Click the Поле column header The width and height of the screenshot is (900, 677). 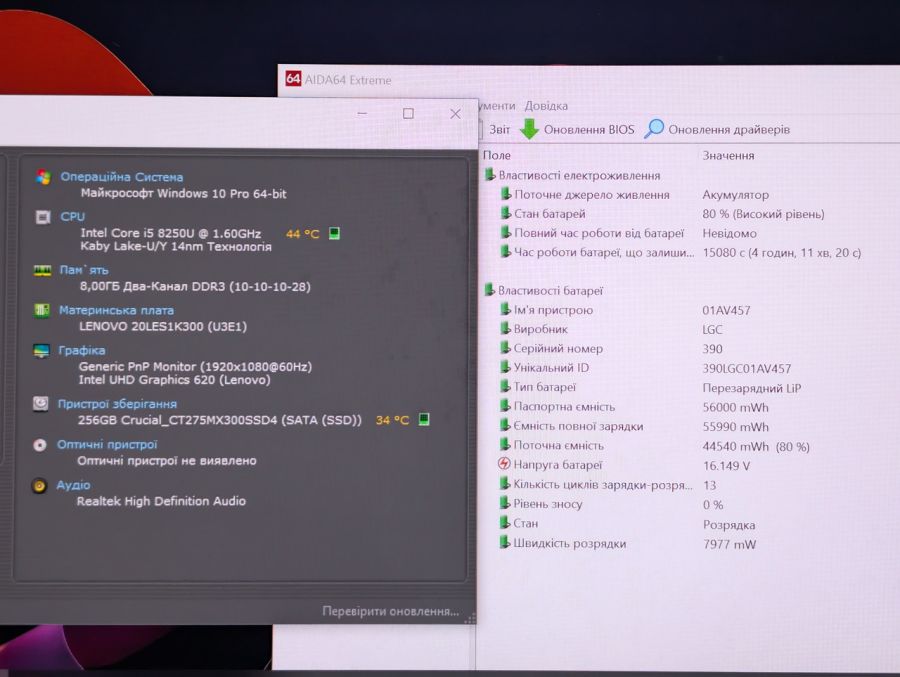coord(496,155)
